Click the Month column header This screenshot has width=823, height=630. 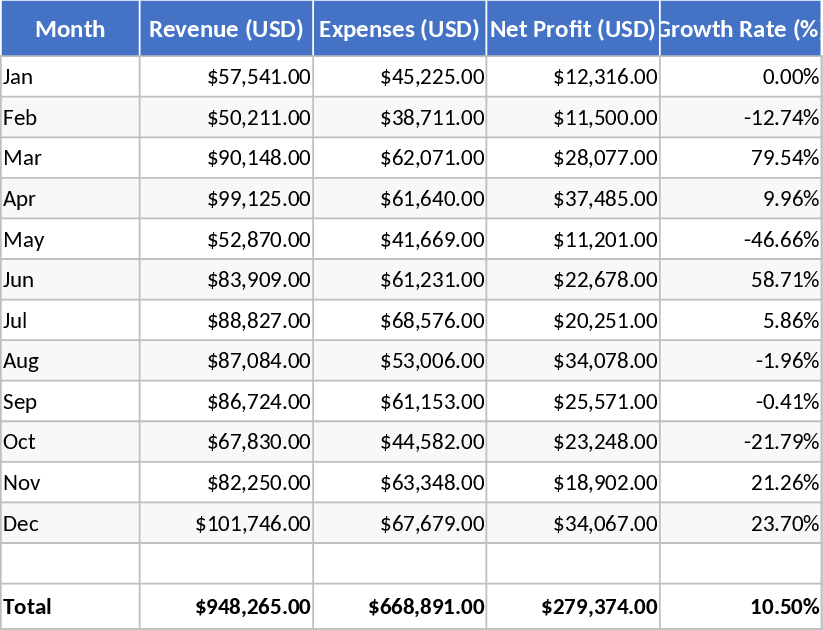(70, 29)
